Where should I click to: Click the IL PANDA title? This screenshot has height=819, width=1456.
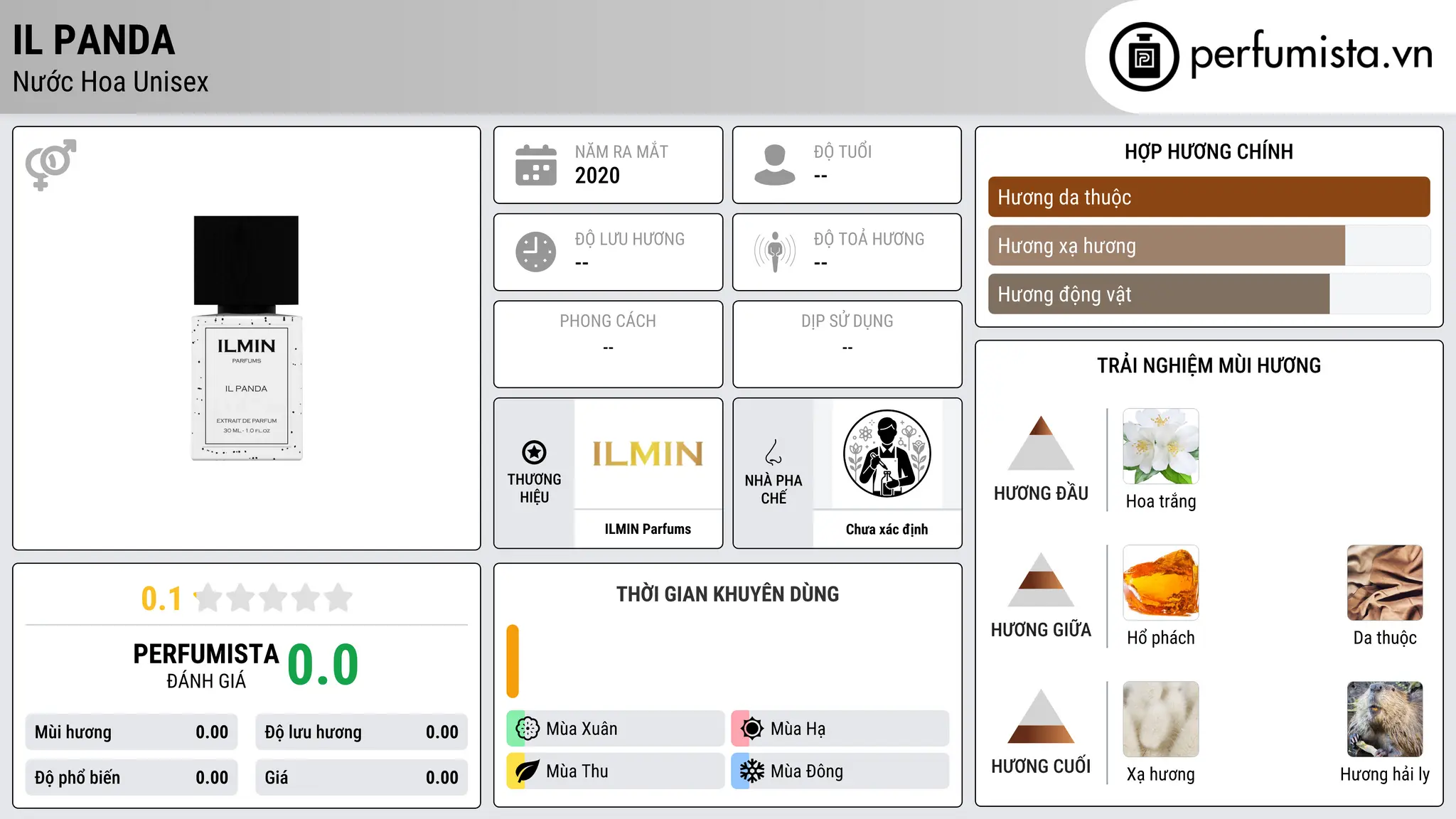point(94,40)
